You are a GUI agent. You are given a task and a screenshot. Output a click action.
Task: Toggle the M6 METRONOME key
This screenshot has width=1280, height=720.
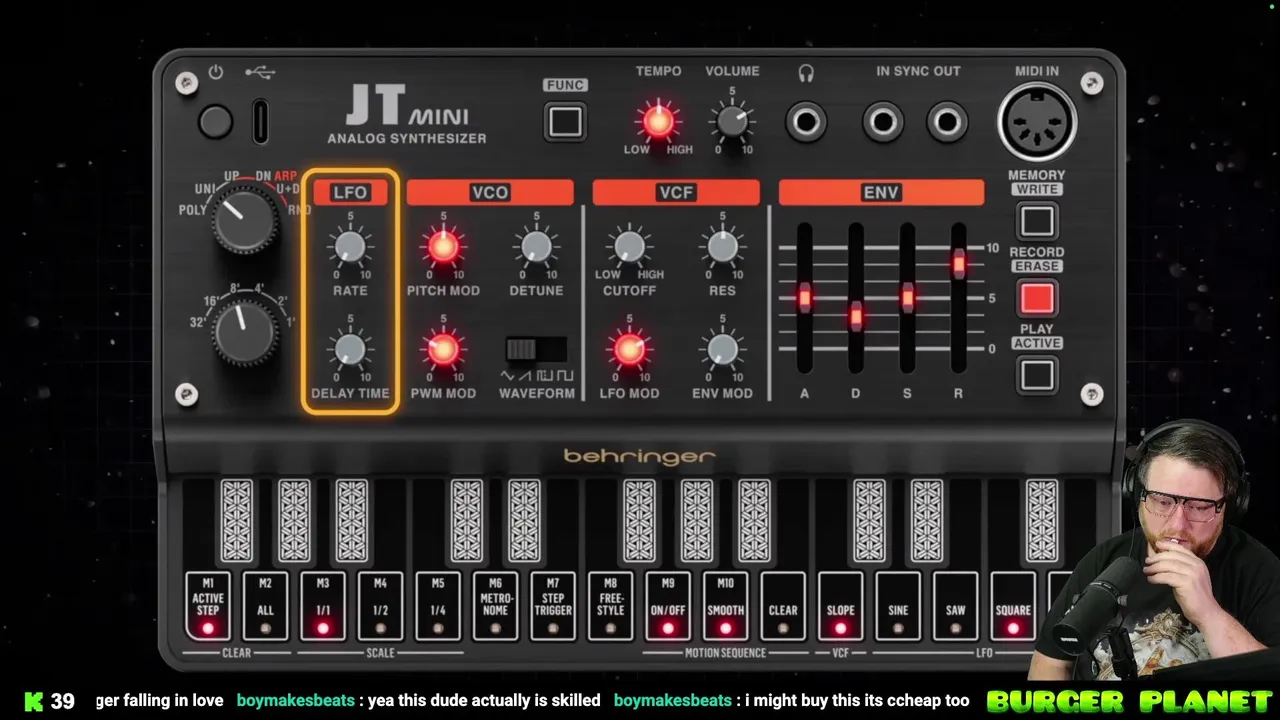[495, 606]
